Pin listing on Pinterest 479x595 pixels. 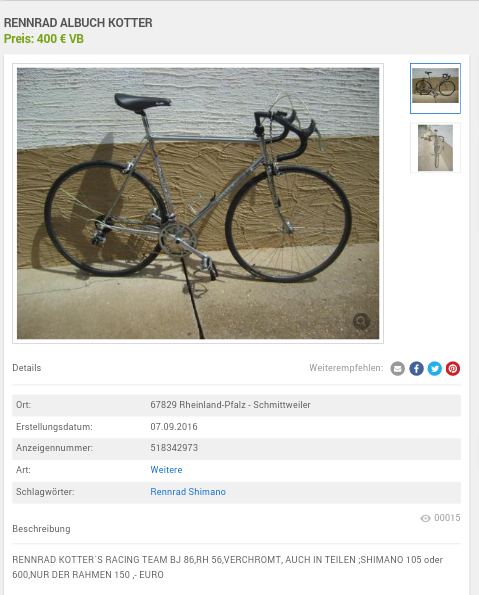(453, 368)
